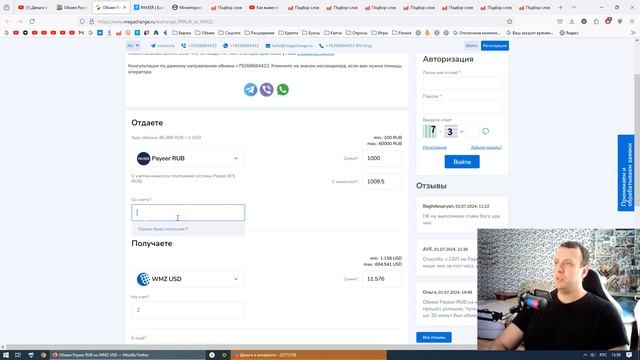
Task: Switch to PAYEER browser tab
Action: pos(149,7)
